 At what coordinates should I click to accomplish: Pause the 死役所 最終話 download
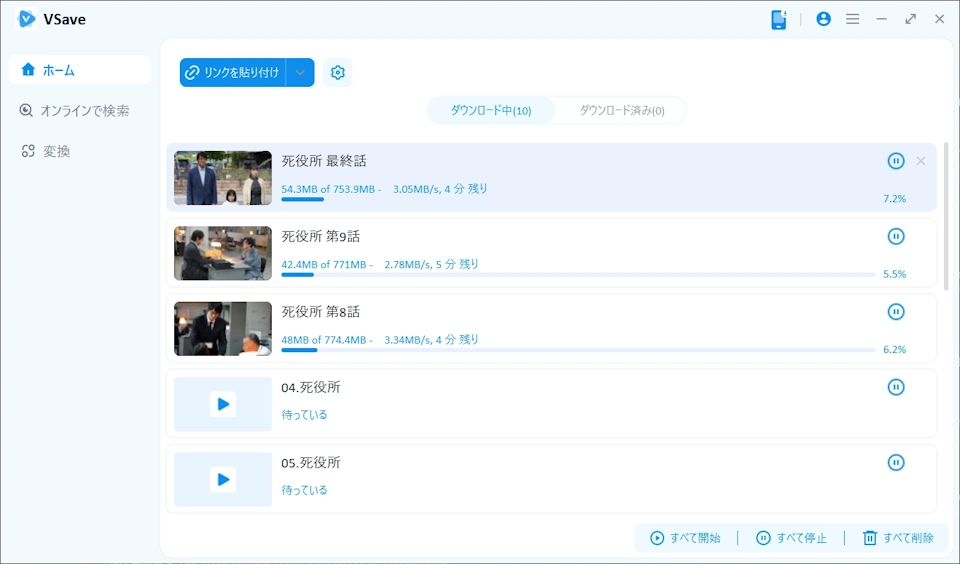tap(896, 161)
